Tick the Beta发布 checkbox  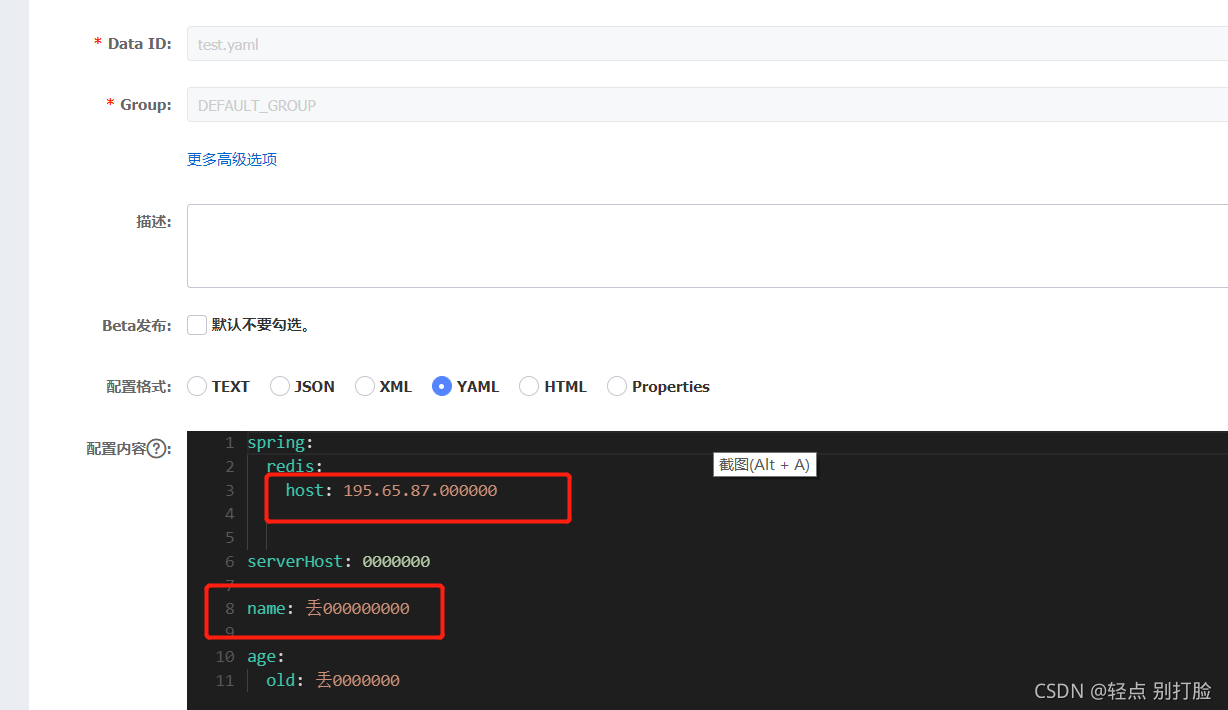[x=197, y=325]
